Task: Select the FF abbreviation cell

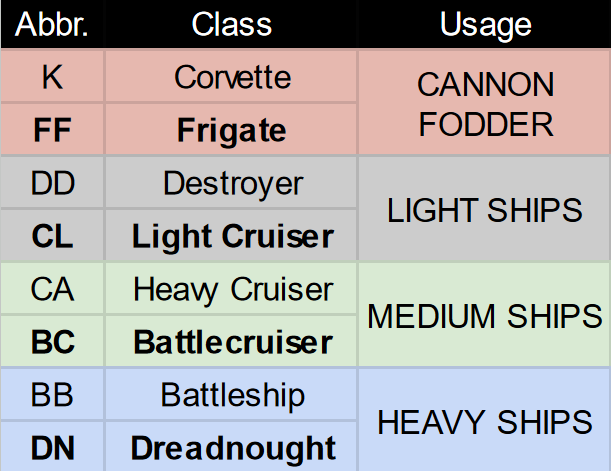Action: pos(52,130)
